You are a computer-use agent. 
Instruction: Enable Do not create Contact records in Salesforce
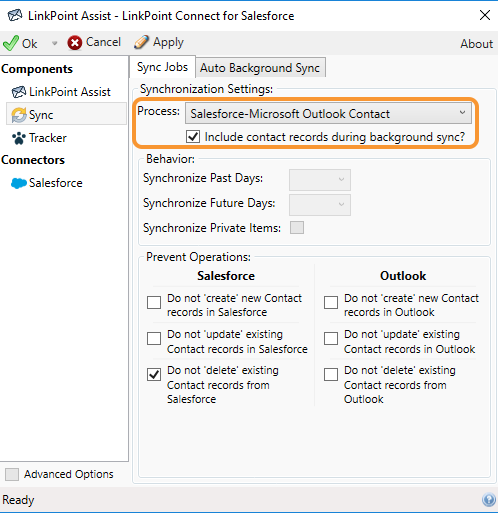pyautogui.click(x=154, y=302)
